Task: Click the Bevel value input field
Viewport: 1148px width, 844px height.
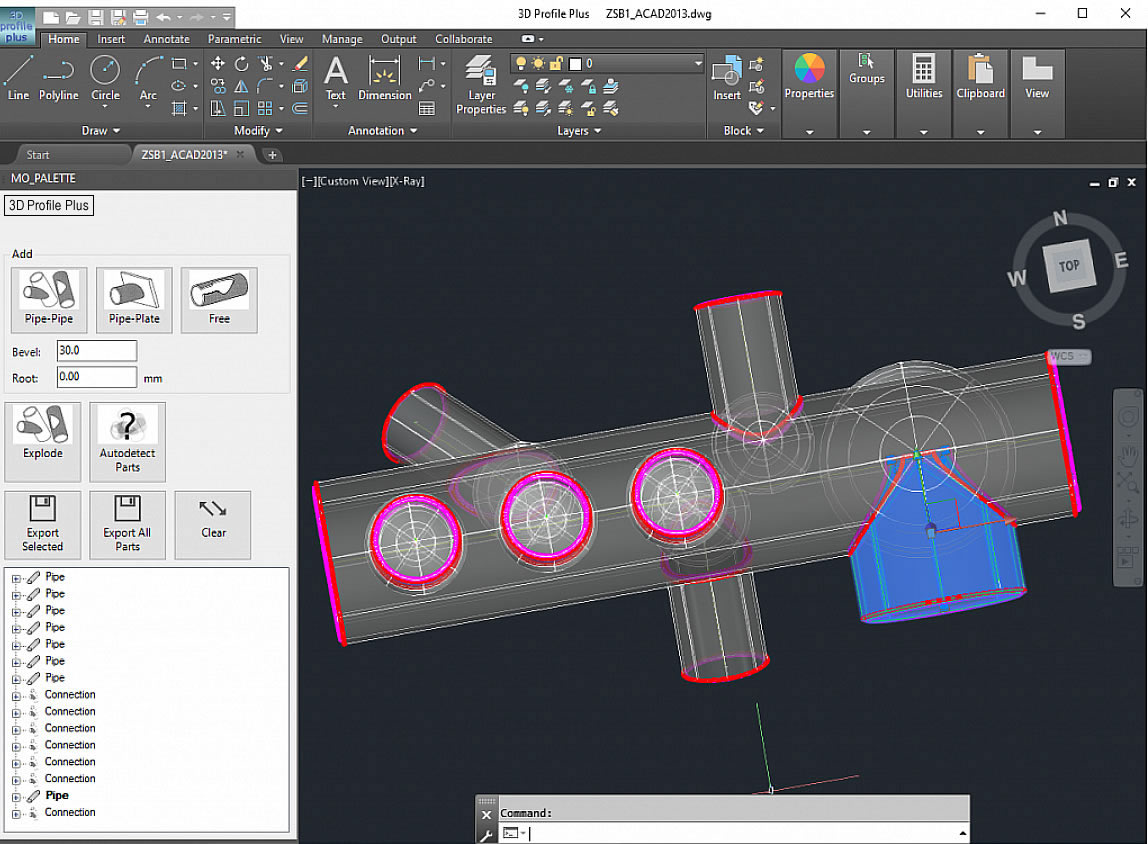Action: [x=96, y=351]
